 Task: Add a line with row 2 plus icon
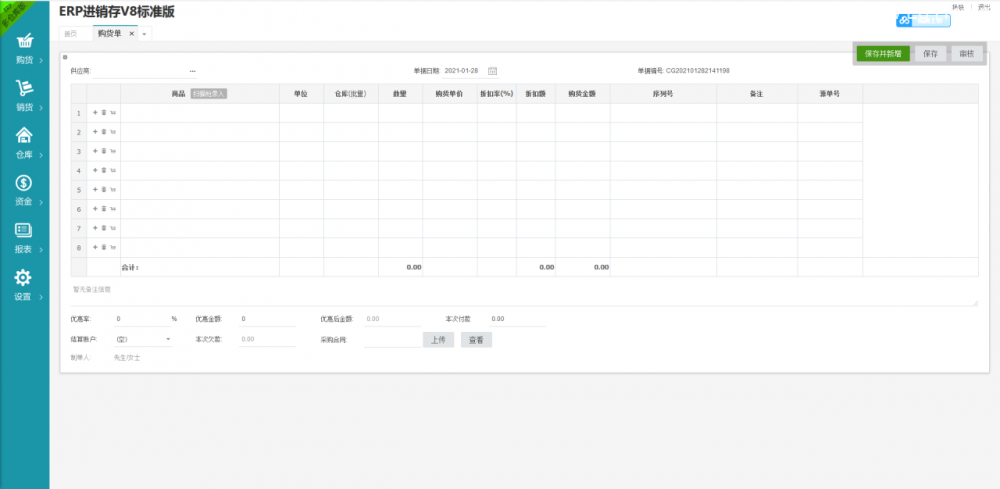pyautogui.click(x=95, y=132)
